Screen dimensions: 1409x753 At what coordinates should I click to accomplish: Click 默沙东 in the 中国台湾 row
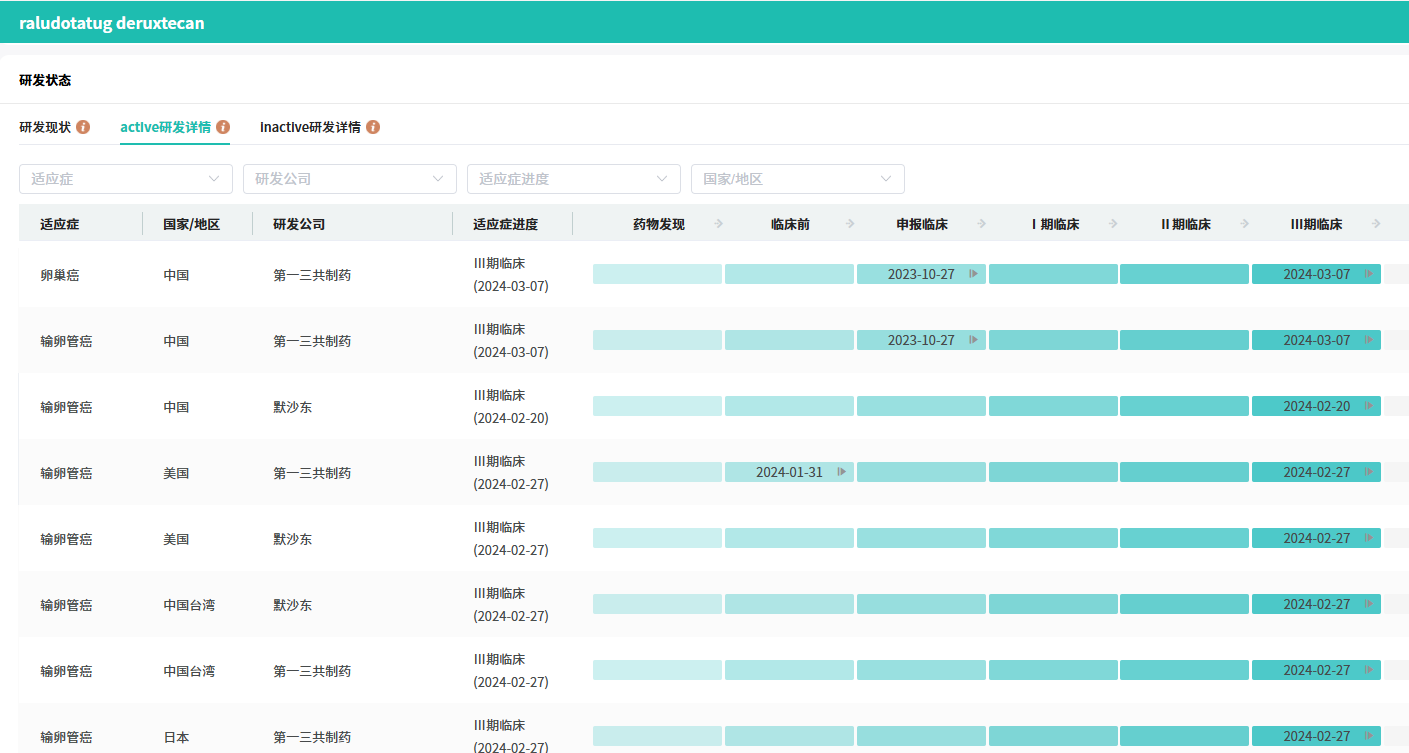pos(292,605)
